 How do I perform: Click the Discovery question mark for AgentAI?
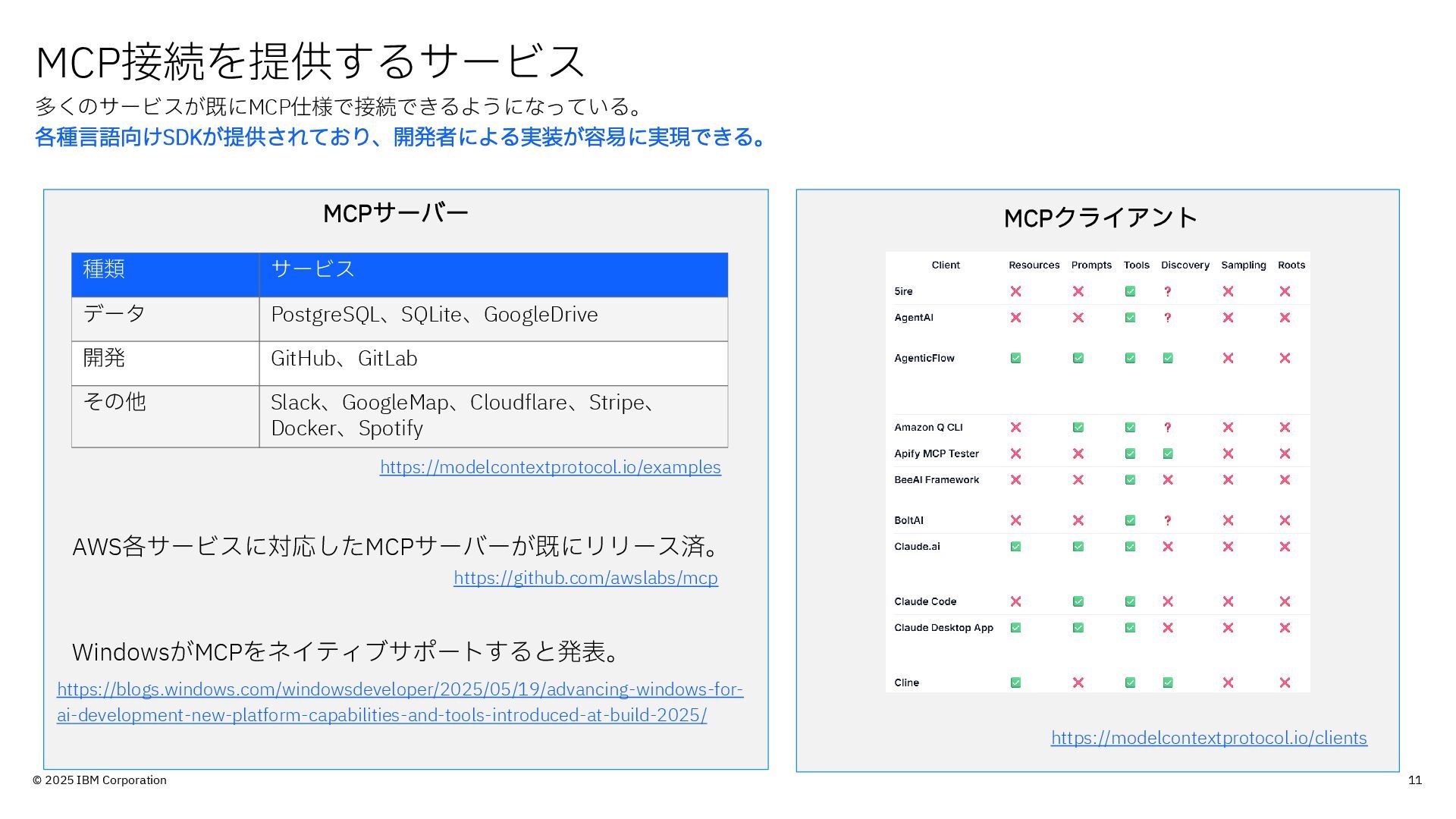click(x=1167, y=318)
